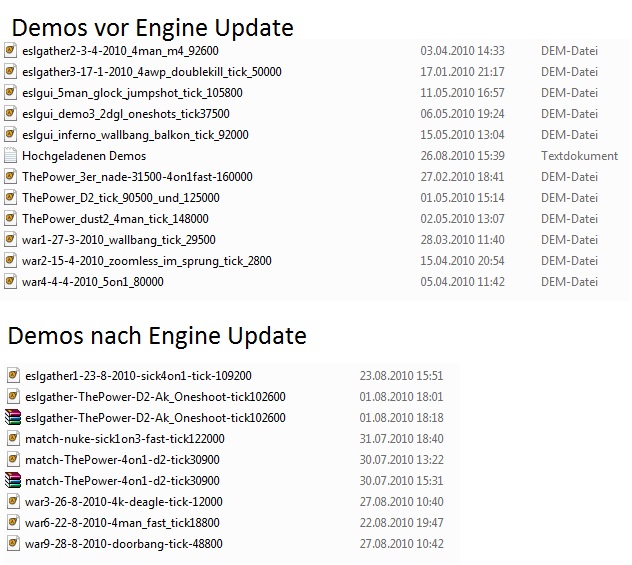The width and height of the screenshot is (632, 565).
Task: Click the icon of eslgather1-23-8-2010-sick4on1-tick-109200
Action: (13, 375)
